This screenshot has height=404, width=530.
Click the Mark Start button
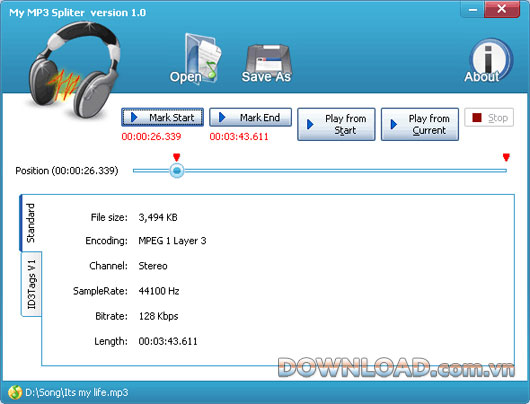click(x=162, y=117)
